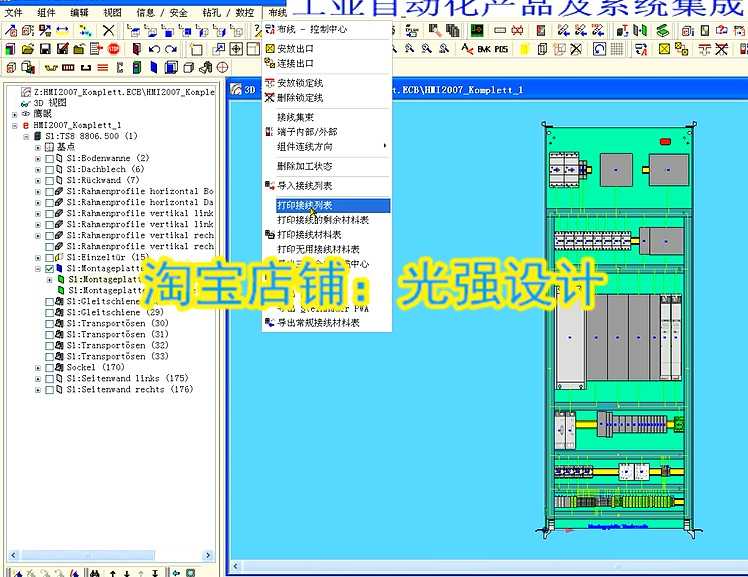Click the green terminal block icon
748x577 pixels.
coord(137,67)
